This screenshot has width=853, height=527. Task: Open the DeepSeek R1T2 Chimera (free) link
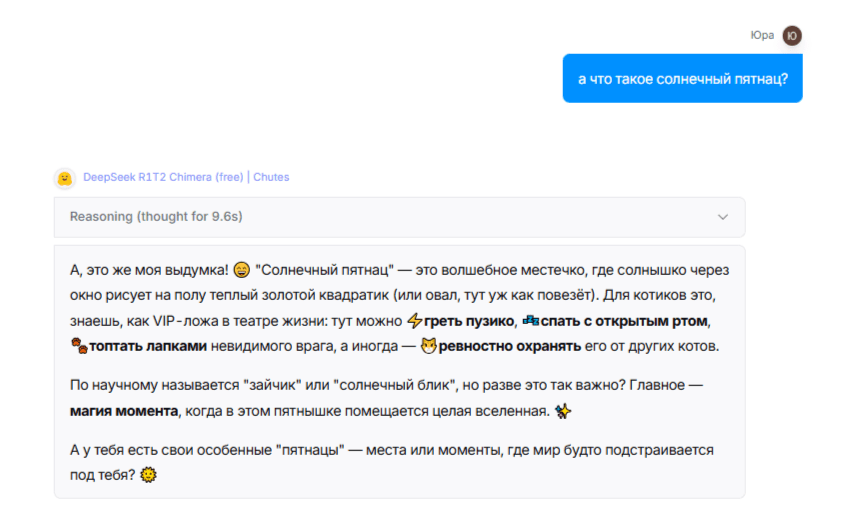[x=163, y=177]
